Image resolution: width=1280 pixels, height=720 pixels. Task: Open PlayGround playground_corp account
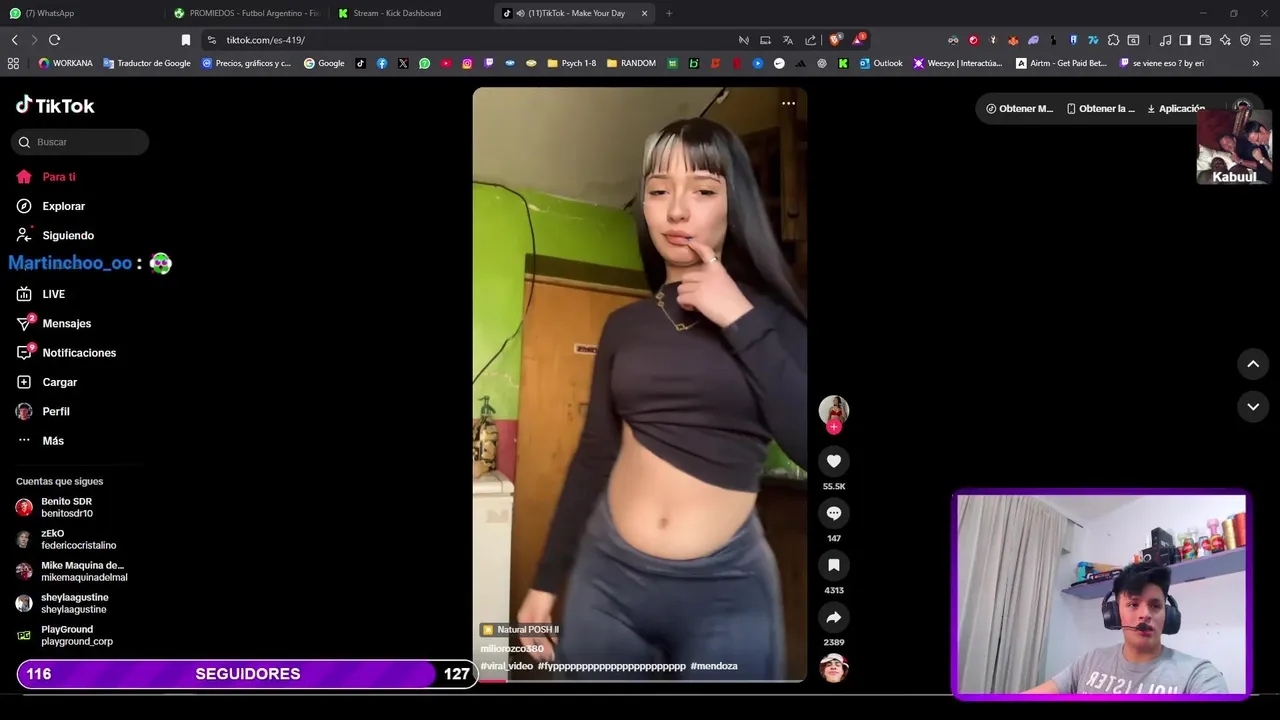[65, 635]
